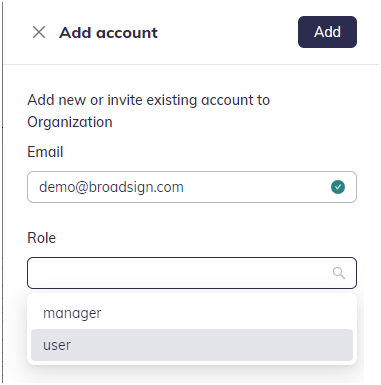This screenshot has width=381, height=385.
Task: Click the teal check icon beside email
Action: 338,187
